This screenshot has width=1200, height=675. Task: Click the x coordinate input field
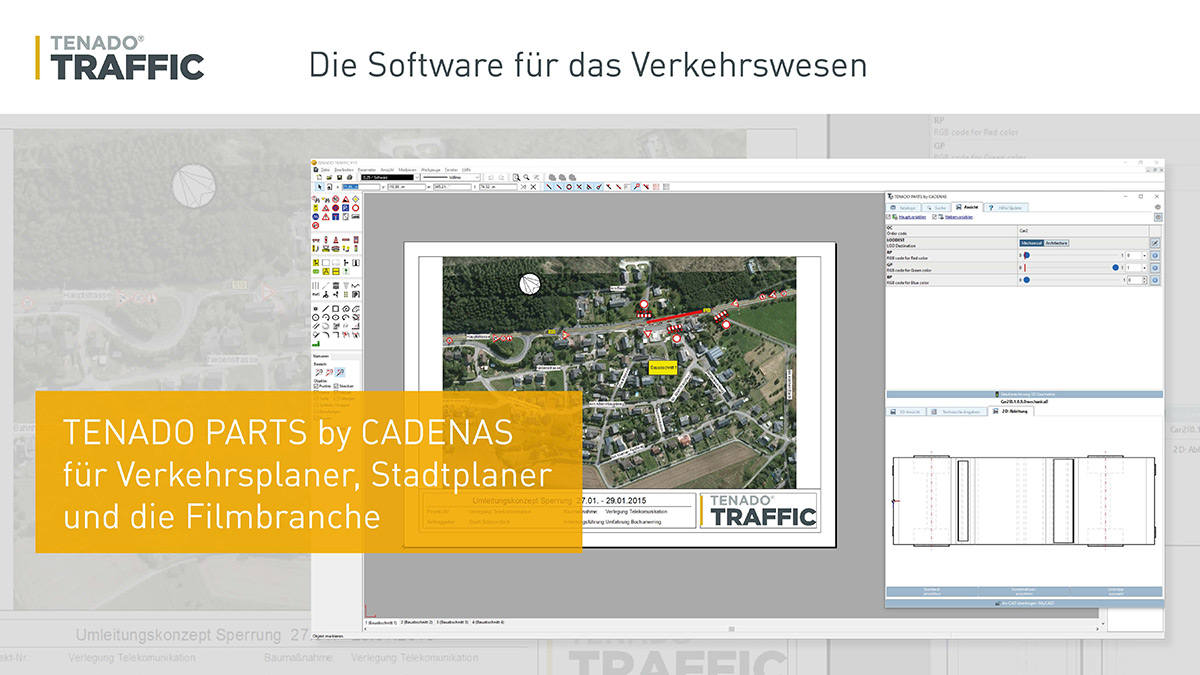[x=360, y=187]
